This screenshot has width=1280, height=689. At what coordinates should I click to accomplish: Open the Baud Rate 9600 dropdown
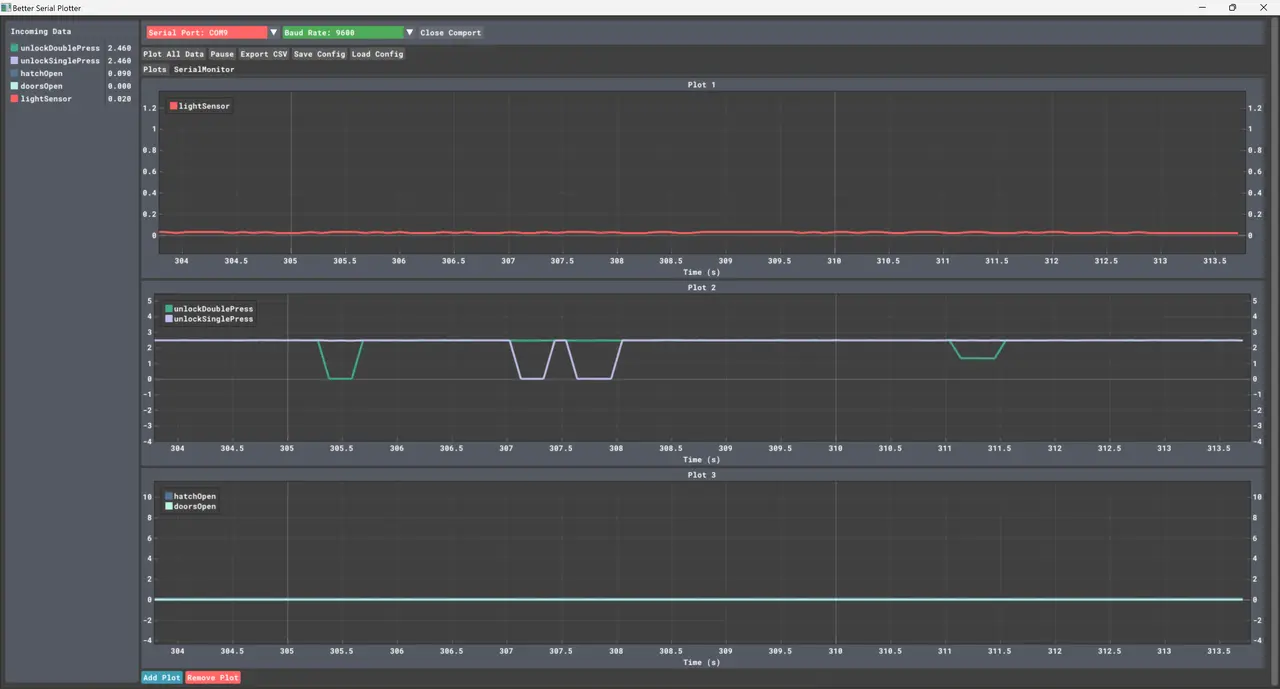tap(343, 33)
